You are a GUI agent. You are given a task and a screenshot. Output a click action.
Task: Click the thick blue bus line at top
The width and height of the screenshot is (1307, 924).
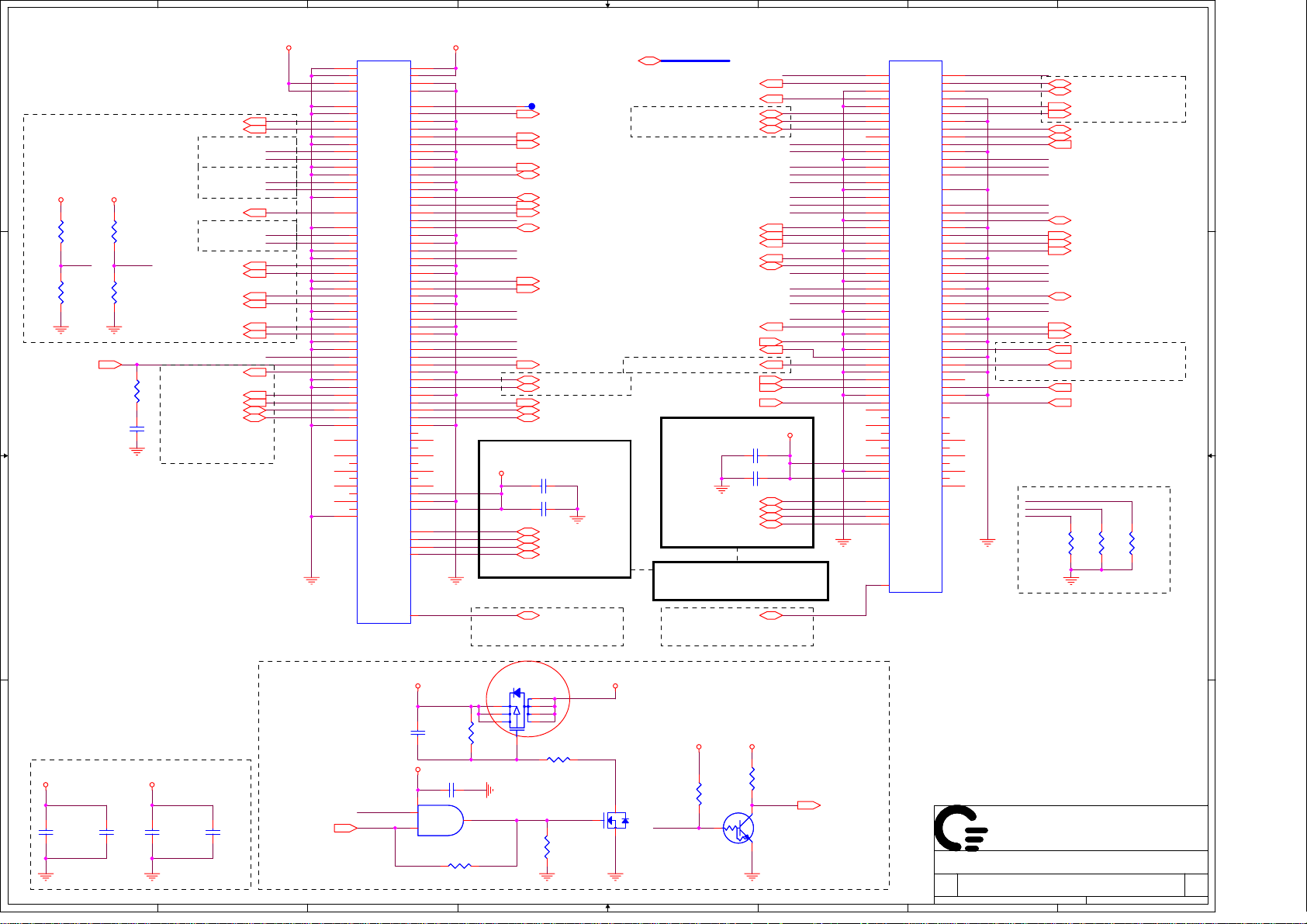click(x=695, y=61)
